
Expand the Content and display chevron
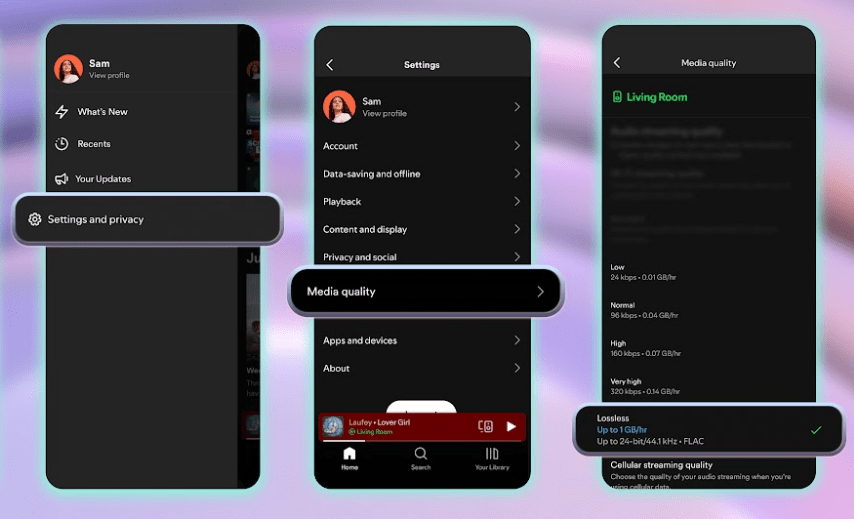pyautogui.click(x=517, y=229)
